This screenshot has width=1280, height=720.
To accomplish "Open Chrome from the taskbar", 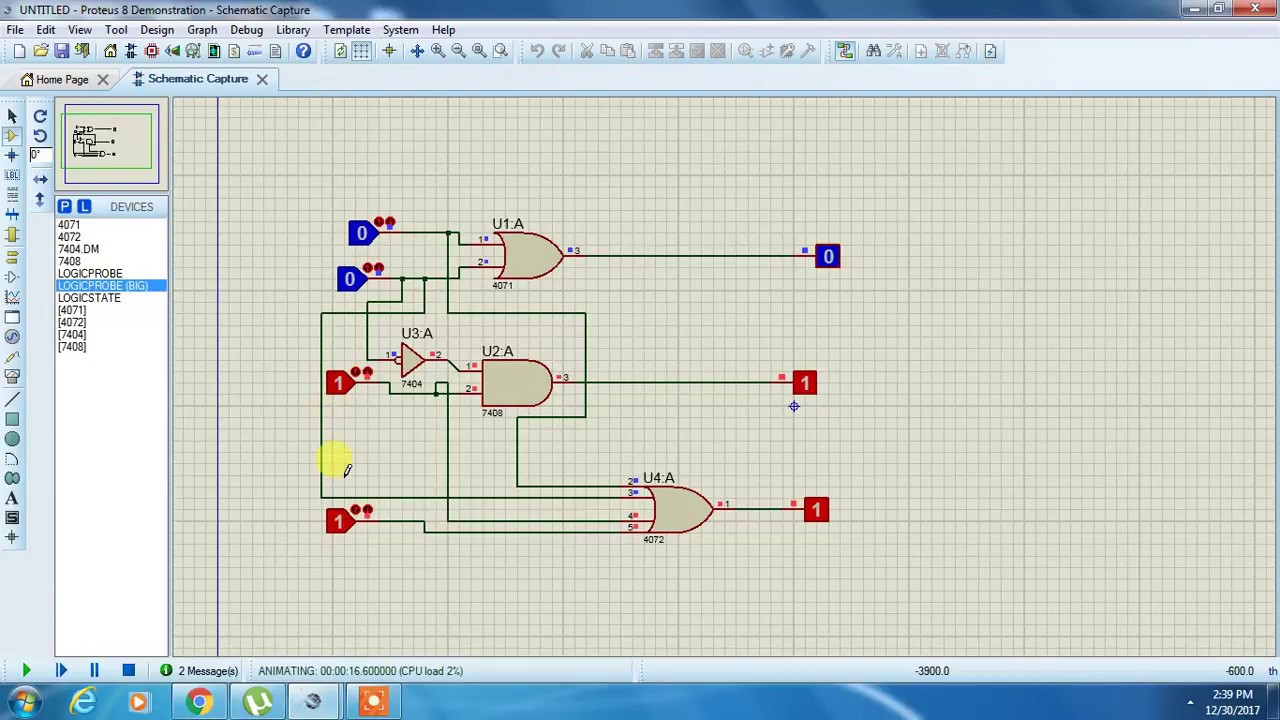I will tap(199, 702).
